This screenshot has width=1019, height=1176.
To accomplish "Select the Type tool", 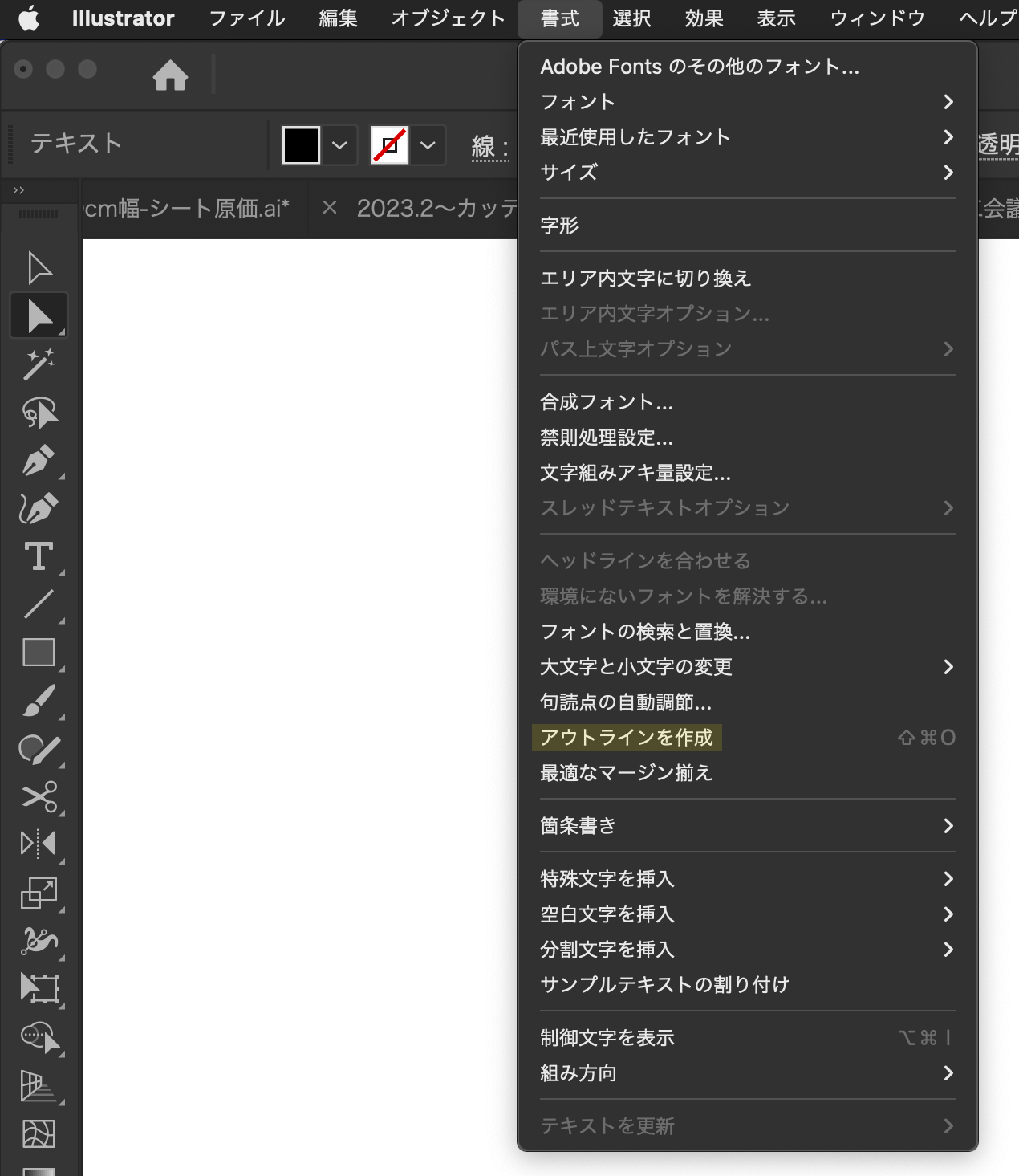I will [x=39, y=556].
